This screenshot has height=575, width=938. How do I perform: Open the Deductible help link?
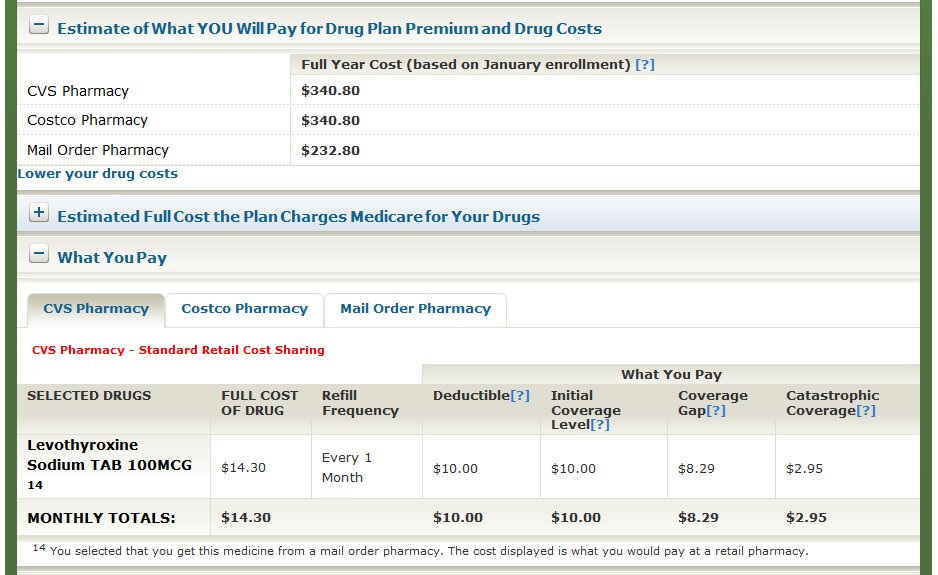[x=520, y=396]
